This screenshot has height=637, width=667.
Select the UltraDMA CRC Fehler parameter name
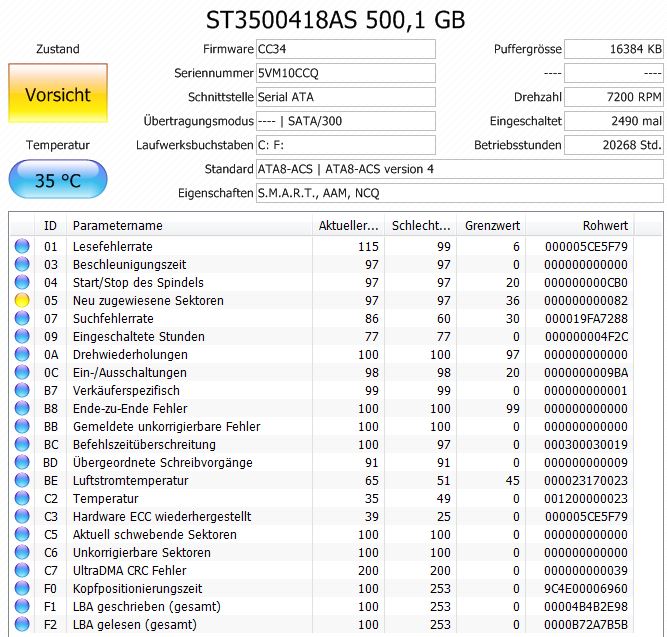129,570
